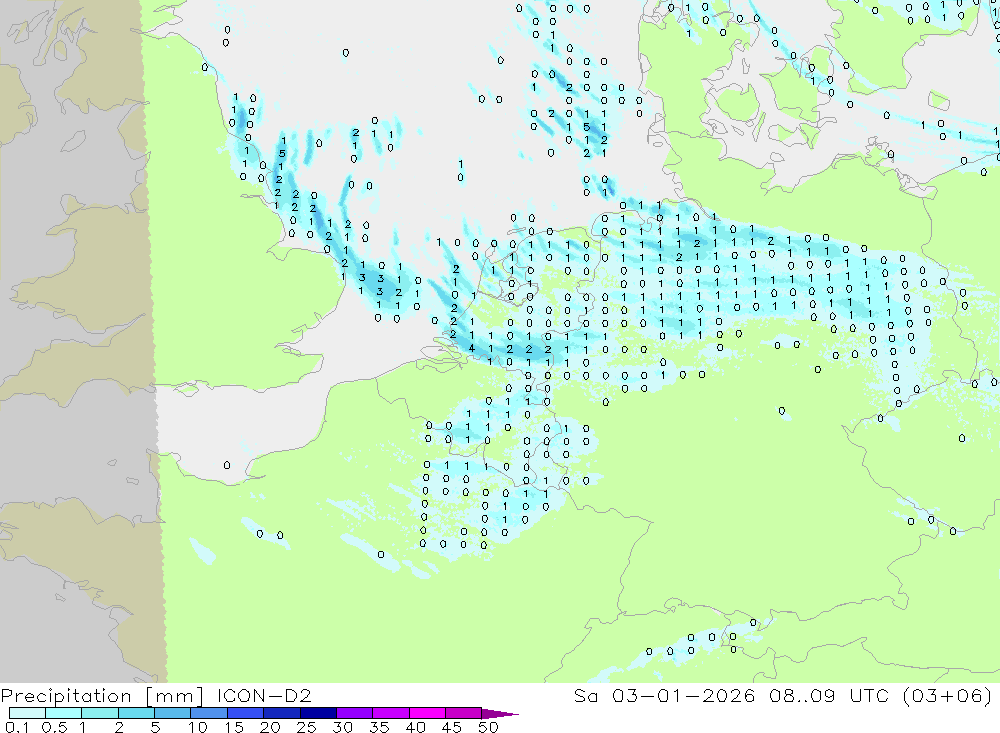Click the 'ICON-D2' model label
Viewport: 1000px width, 733px height.
pos(264,695)
